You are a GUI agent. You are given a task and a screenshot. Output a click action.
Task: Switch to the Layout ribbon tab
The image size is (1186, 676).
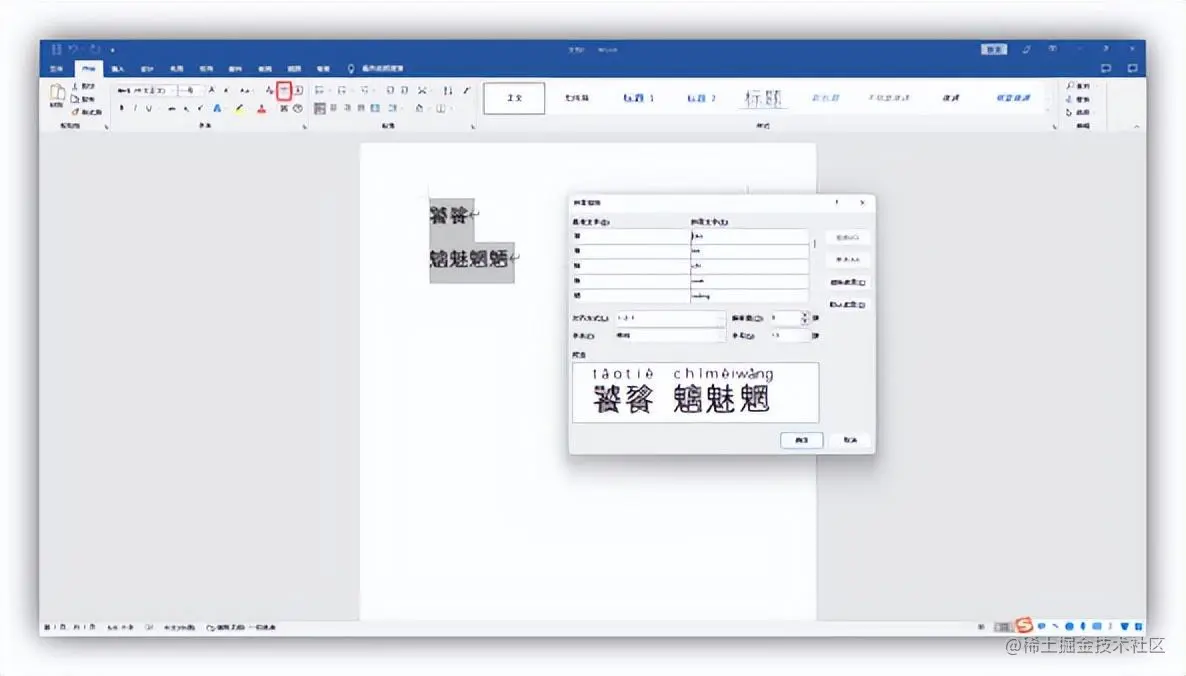pyautogui.click(x=176, y=68)
